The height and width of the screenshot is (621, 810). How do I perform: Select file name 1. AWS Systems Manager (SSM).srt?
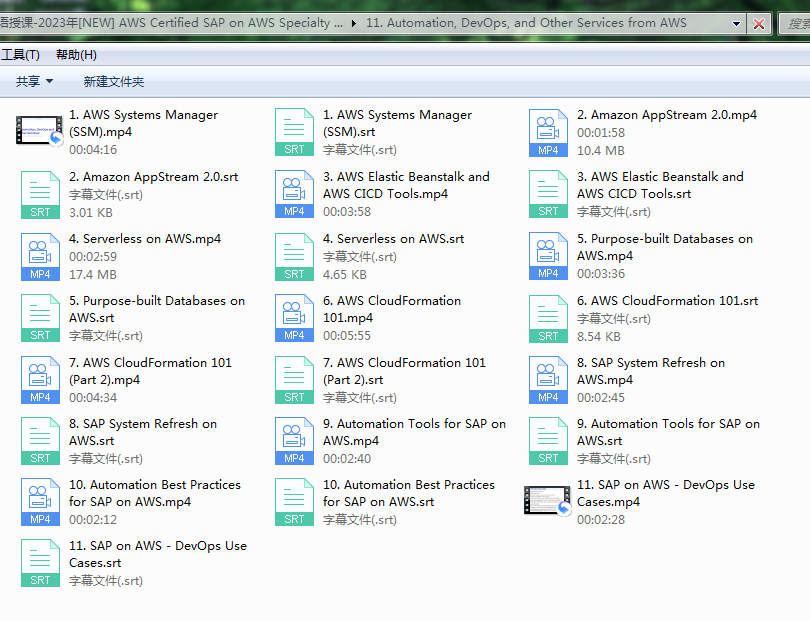point(397,123)
